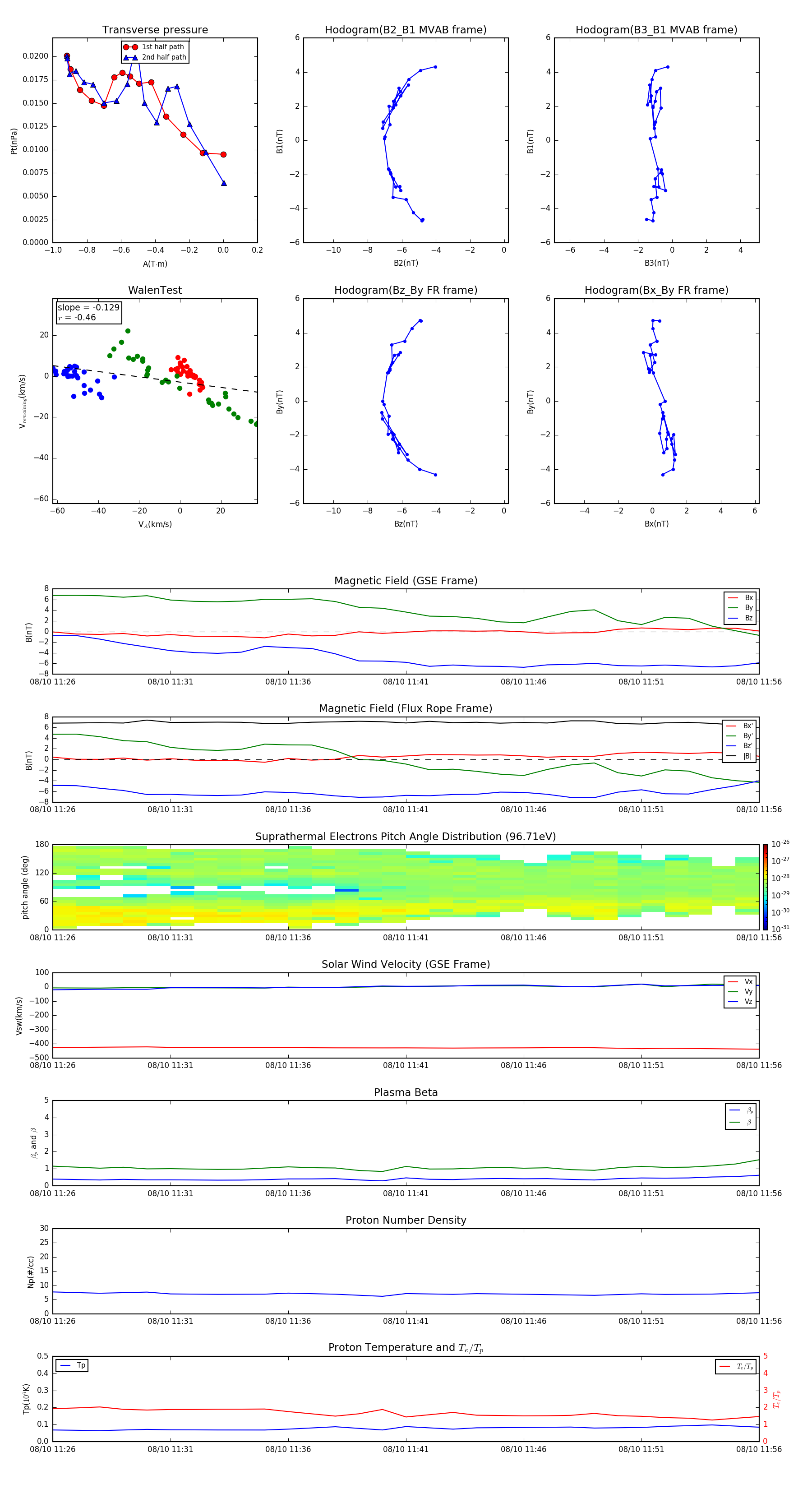This screenshot has width=812, height=1489.
Task: Click the Tp(10^6K) y-axis label
Action: pyautogui.click(x=26, y=1399)
